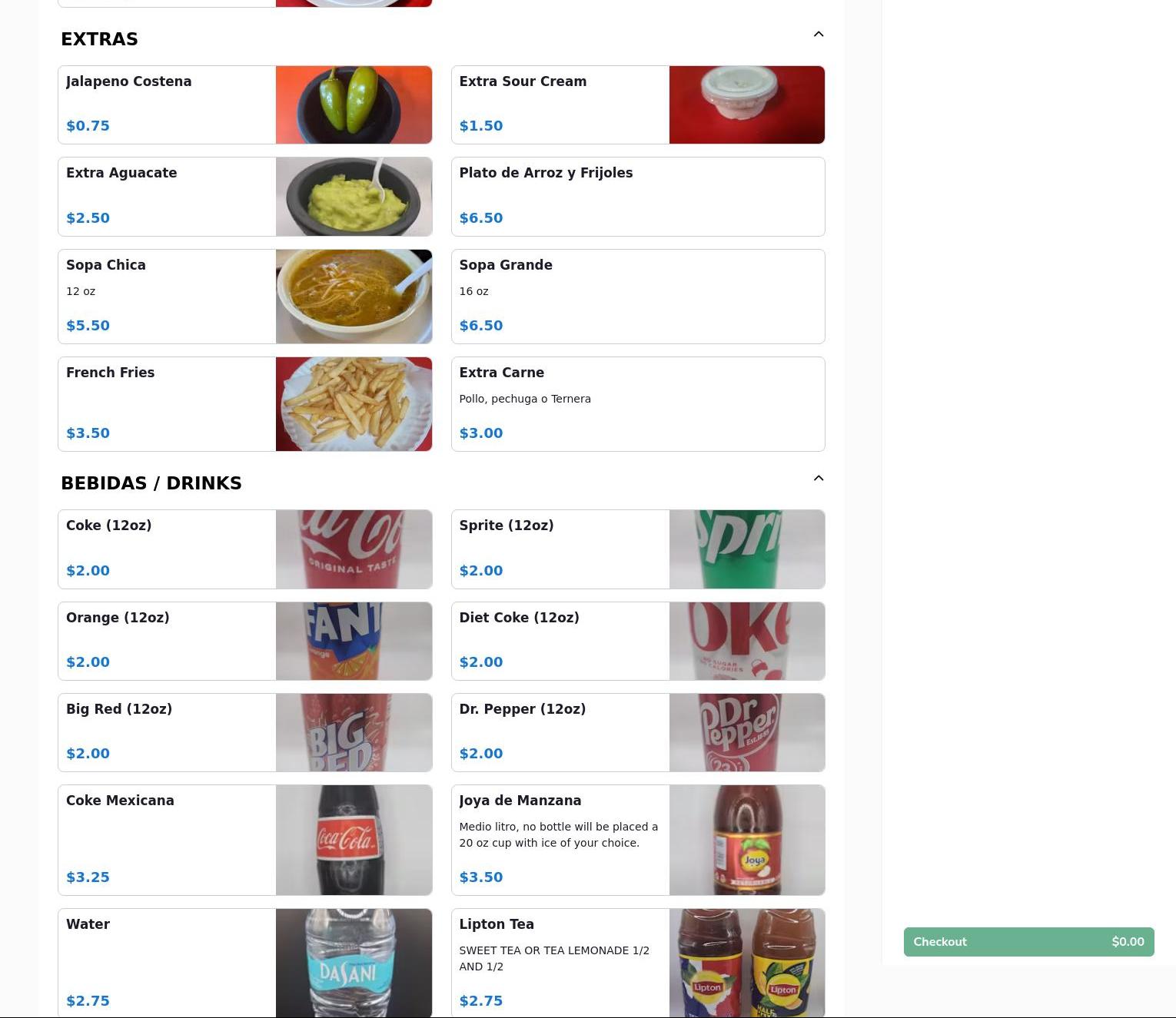This screenshot has width=1176, height=1018.
Task: Select the Coke Mexicana bottle photo
Action: tap(354, 840)
